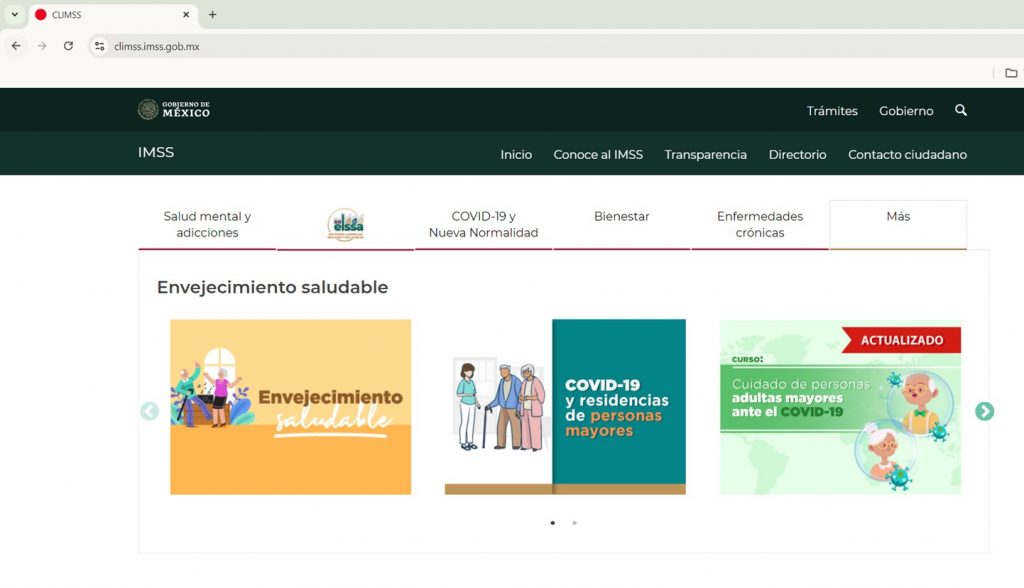
Task: Click the browser forward arrow
Action: tap(42, 46)
